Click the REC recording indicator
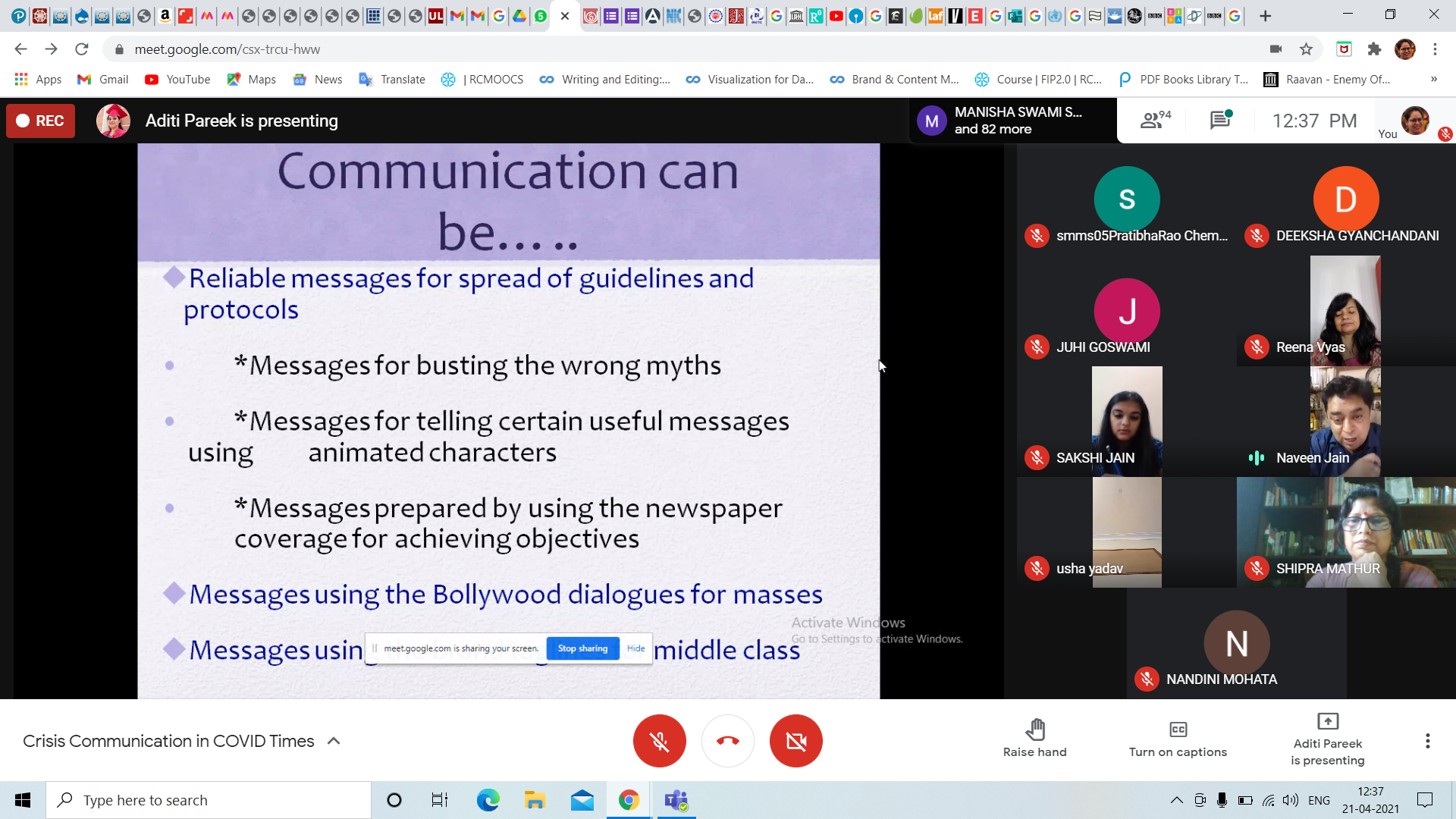 click(x=41, y=121)
